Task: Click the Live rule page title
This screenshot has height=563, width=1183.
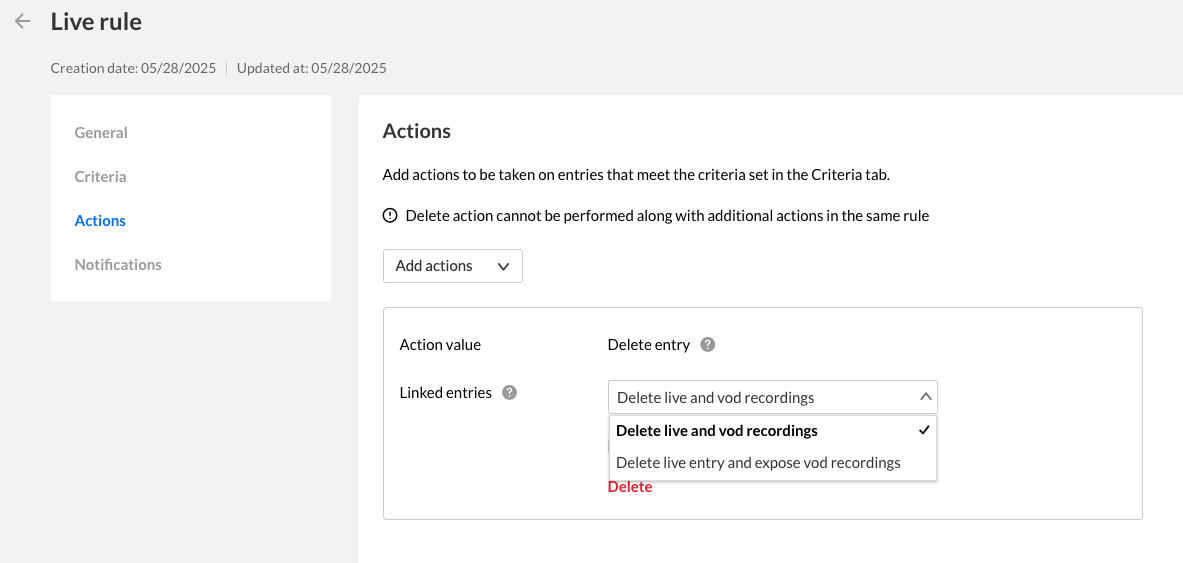Action: tap(96, 21)
